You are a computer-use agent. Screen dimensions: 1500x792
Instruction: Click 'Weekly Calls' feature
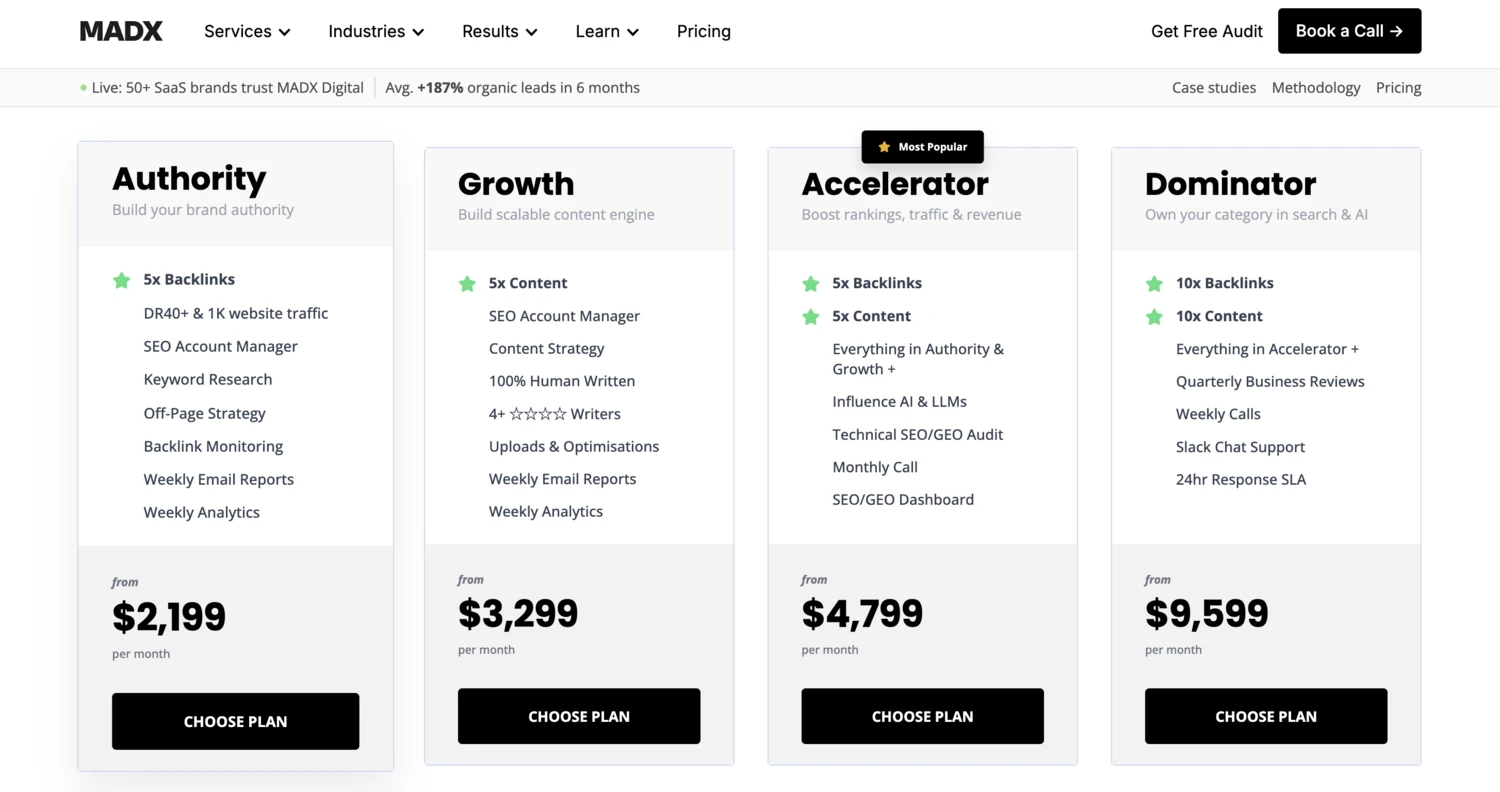1218,414
